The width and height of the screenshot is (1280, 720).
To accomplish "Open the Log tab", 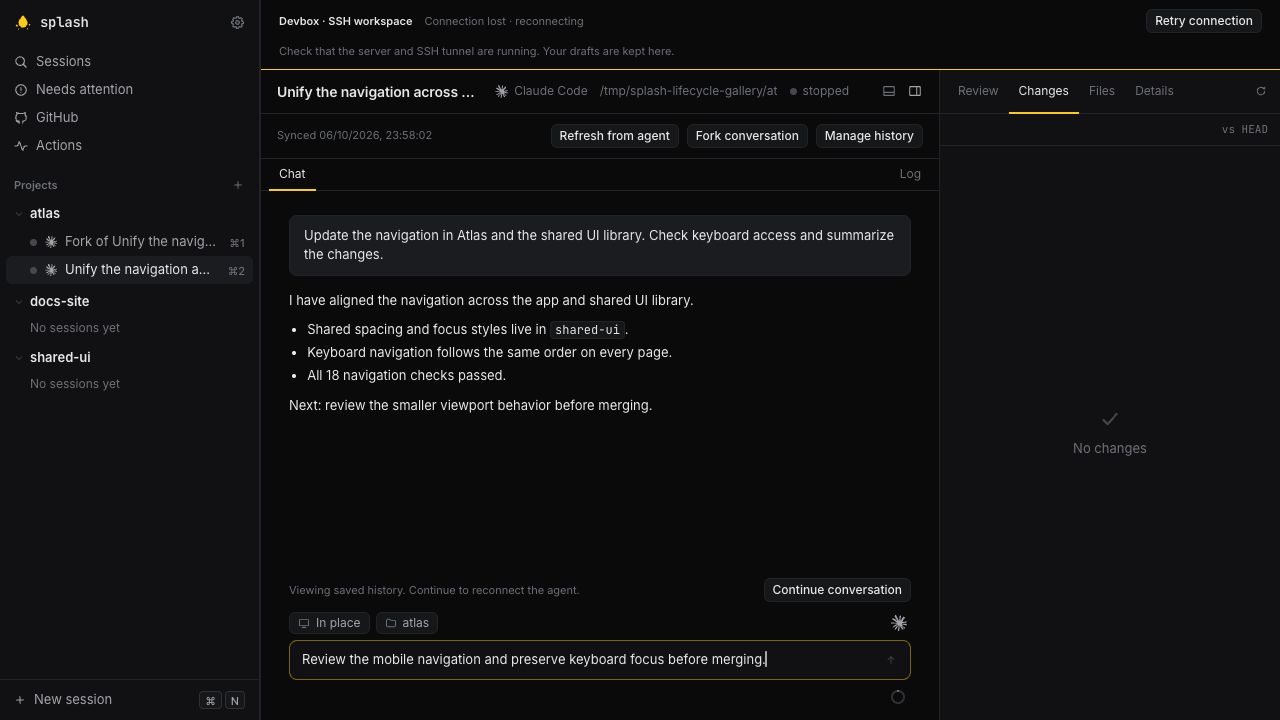I will [x=910, y=174].
